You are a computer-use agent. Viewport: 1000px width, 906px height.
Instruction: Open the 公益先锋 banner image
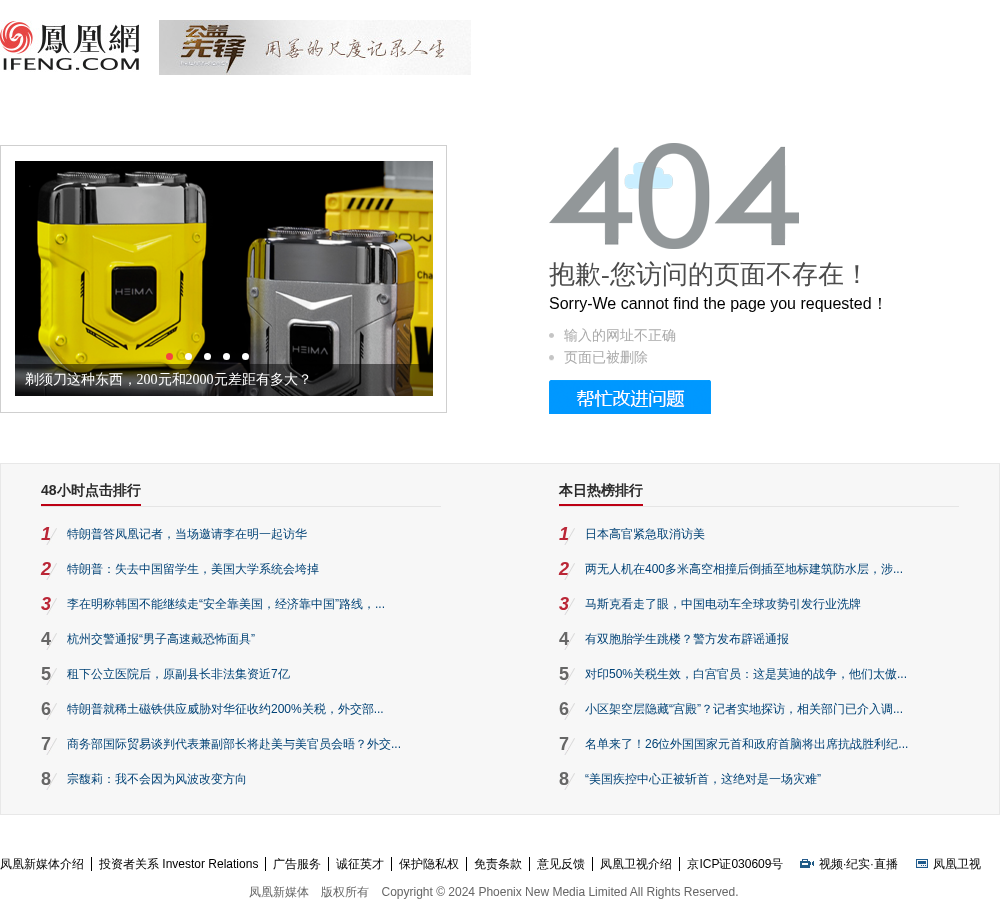pyautogui.click(x=314, y=47)
